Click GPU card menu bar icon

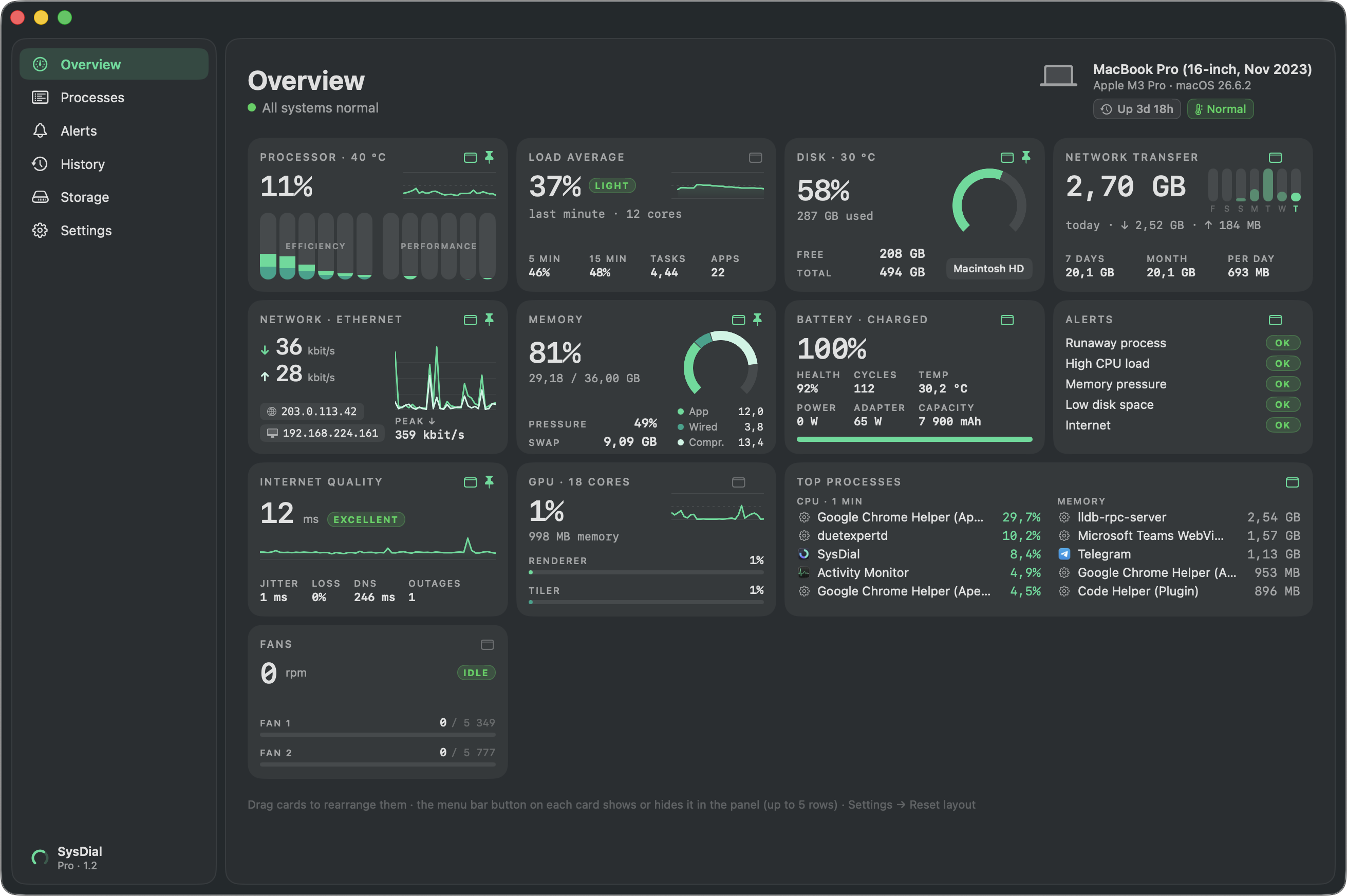coord(739,482)
